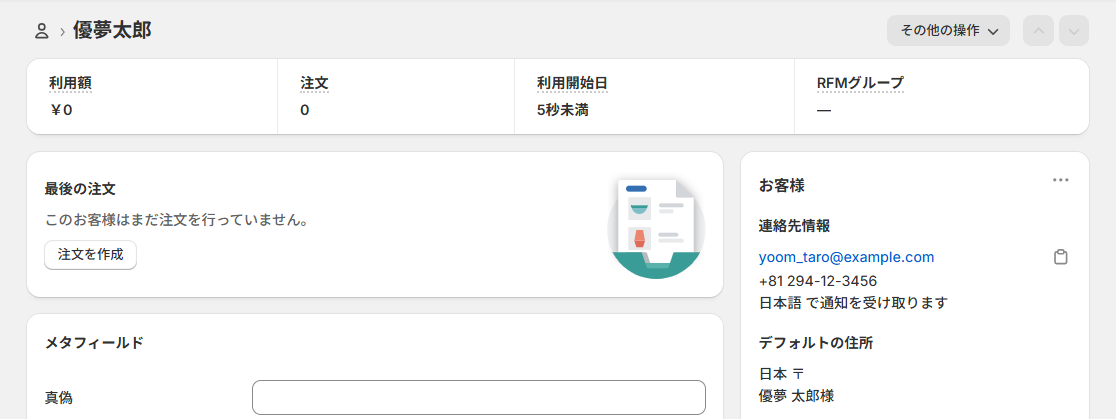This screenshot has height=419, width=1116.
Task: Click the order illustration image
Action: [x=655, y=225]
